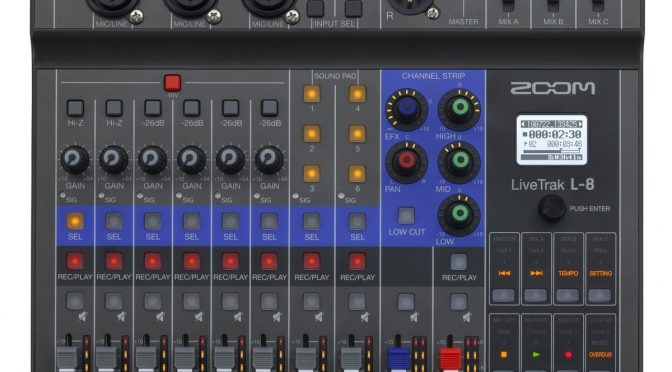Viewport: 672px width, 372px height.
Task: Click the GAIN knob on channel two
Action: click(114, 159)
